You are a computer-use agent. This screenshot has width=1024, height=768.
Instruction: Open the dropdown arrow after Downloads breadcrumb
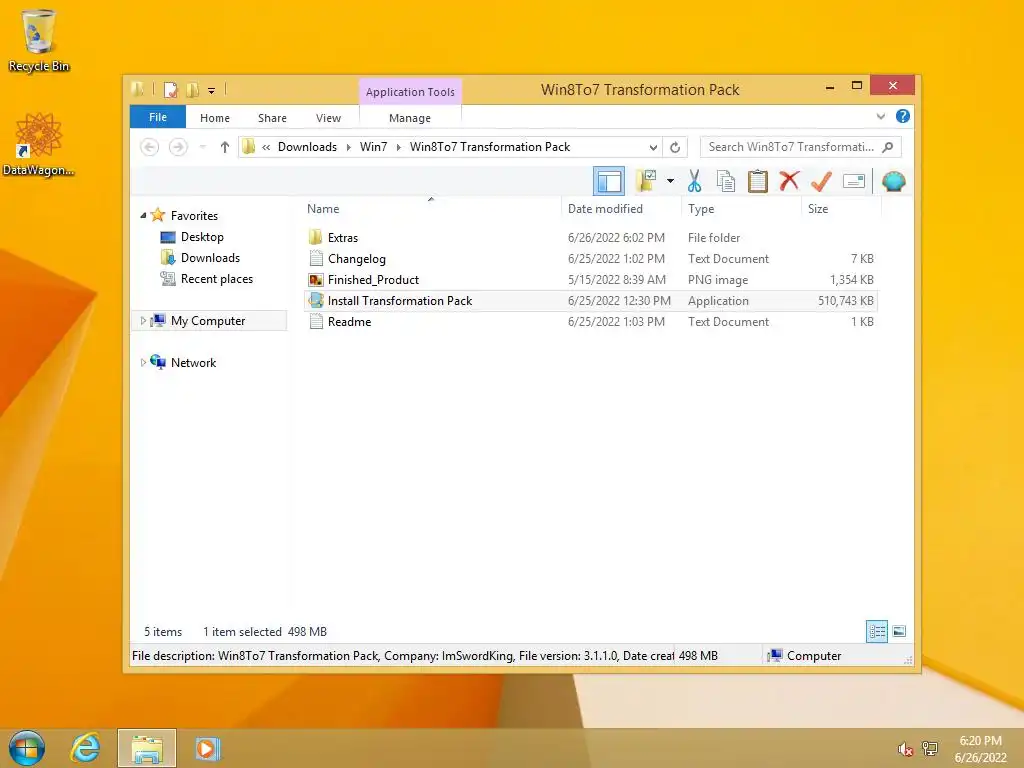[x=349, y=147]
